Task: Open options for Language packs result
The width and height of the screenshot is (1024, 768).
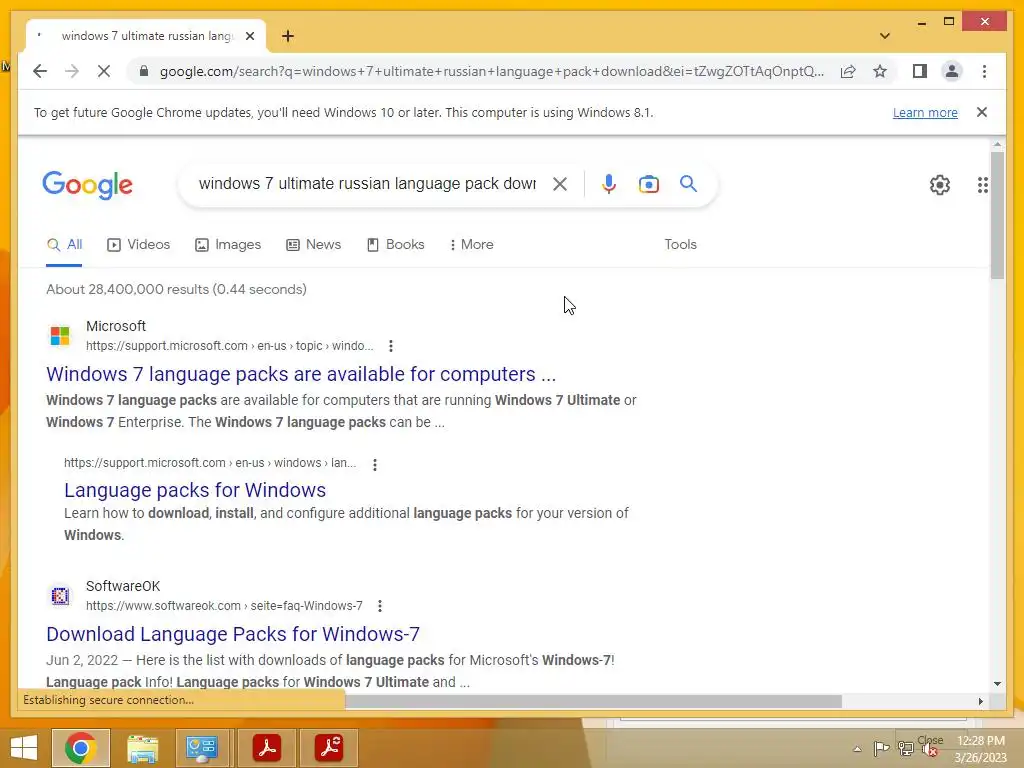Action: (375, 465)
